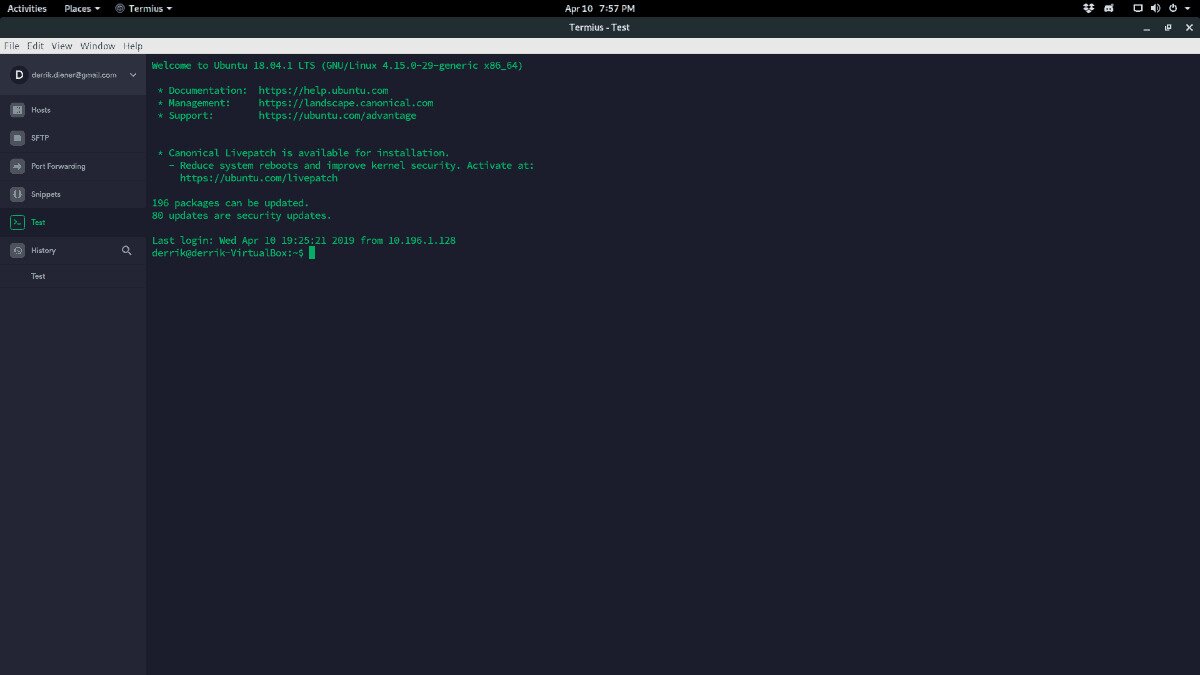Expand the account dropdown for derrik.diener@gmail.com

[x=133, y=74]
